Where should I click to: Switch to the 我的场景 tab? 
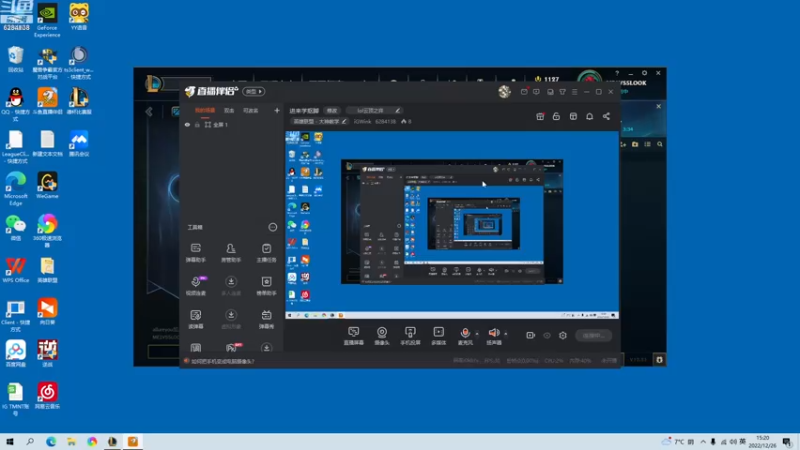205,110
